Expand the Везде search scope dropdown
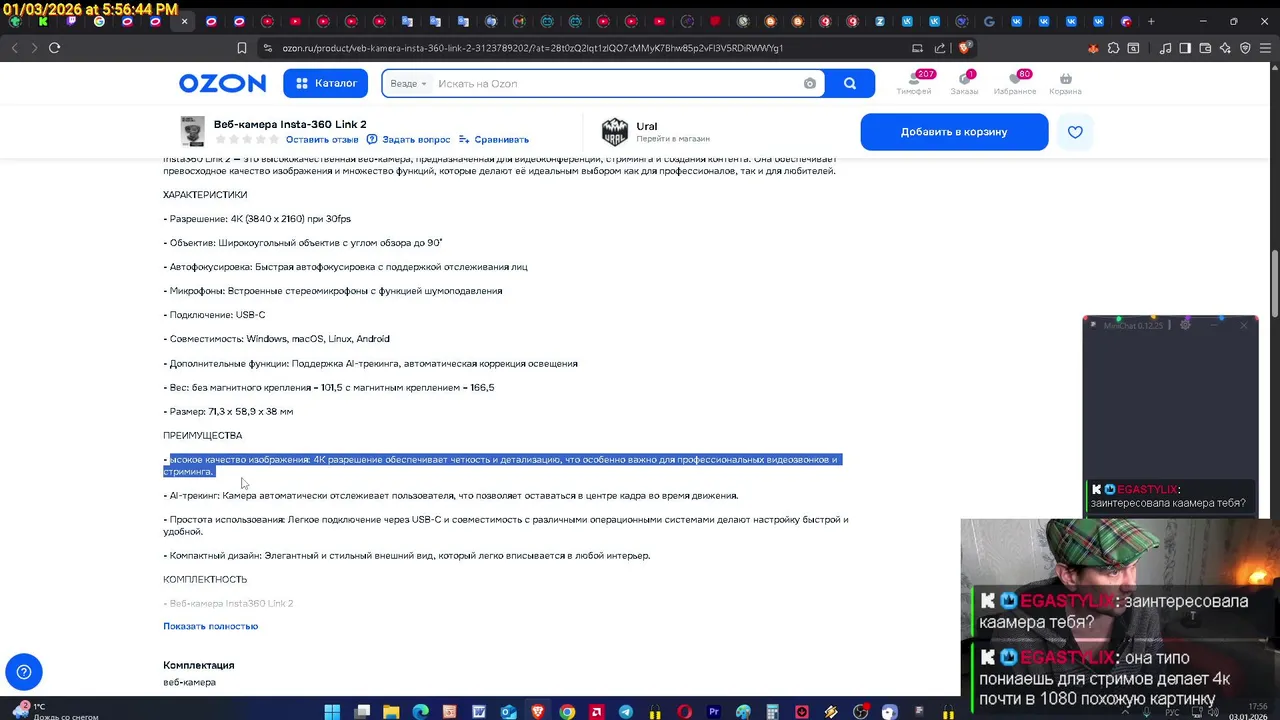The image size is (1280, 720). click(408, 84)
